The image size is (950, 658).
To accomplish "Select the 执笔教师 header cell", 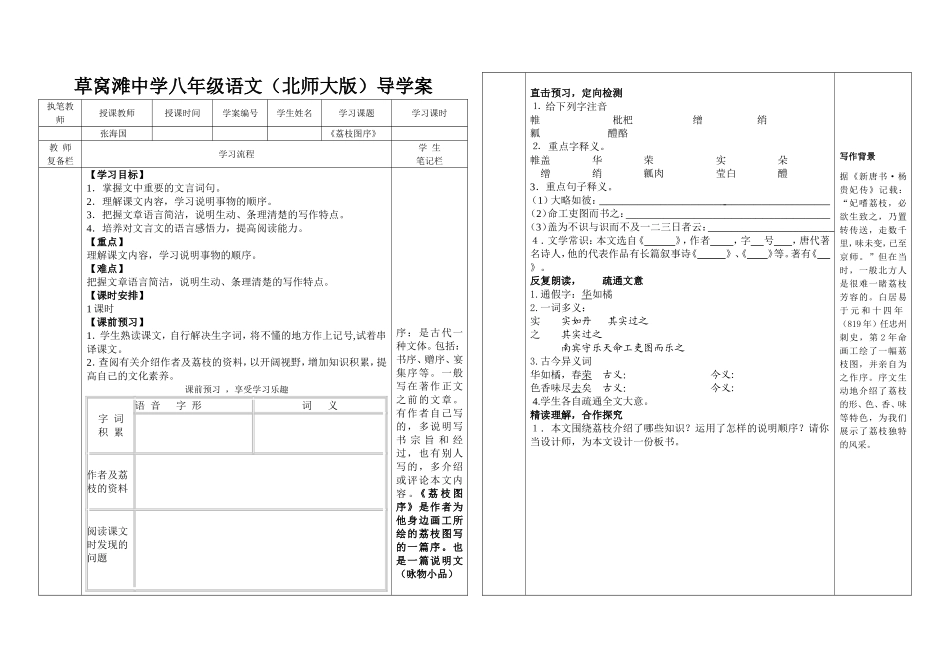I will point(60,113).
